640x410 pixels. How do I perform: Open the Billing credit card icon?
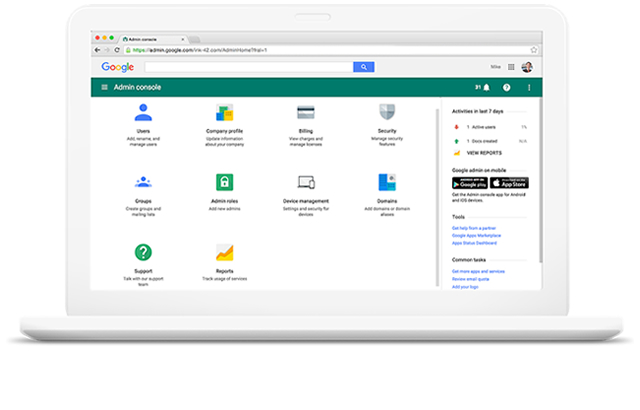click(306, 113)
